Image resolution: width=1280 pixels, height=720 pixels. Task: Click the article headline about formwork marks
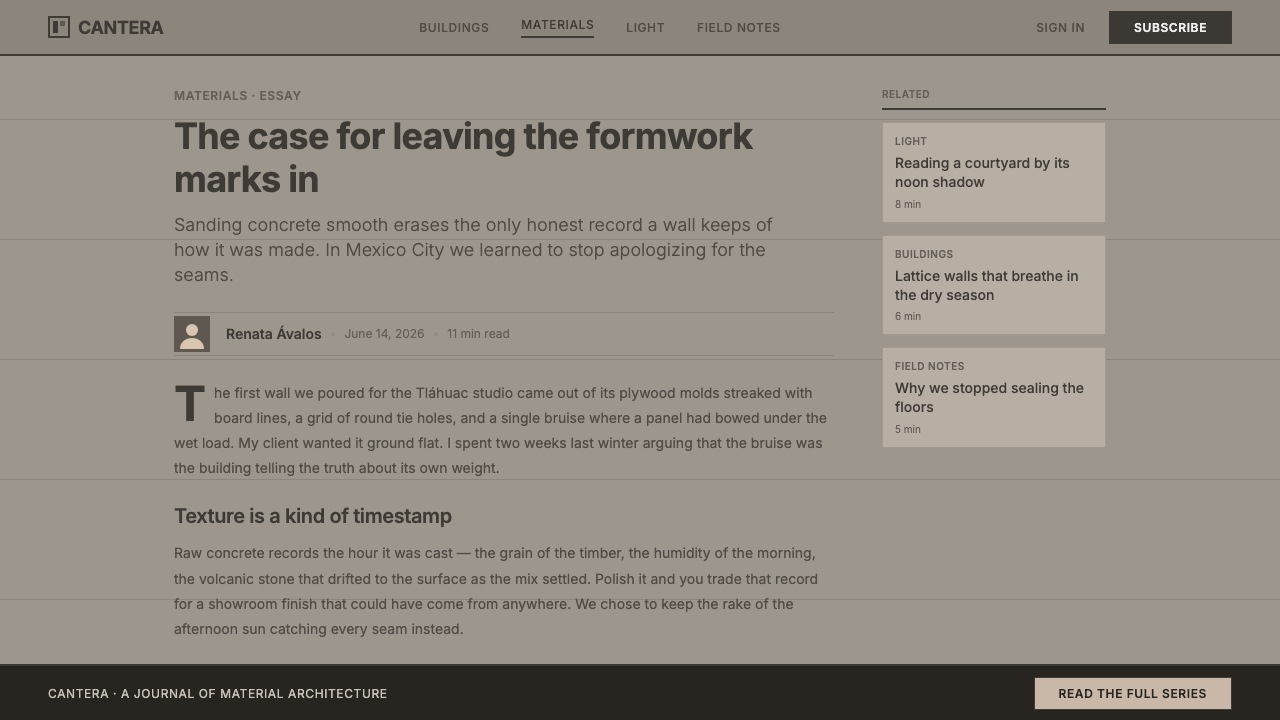(x=463, y=158)
